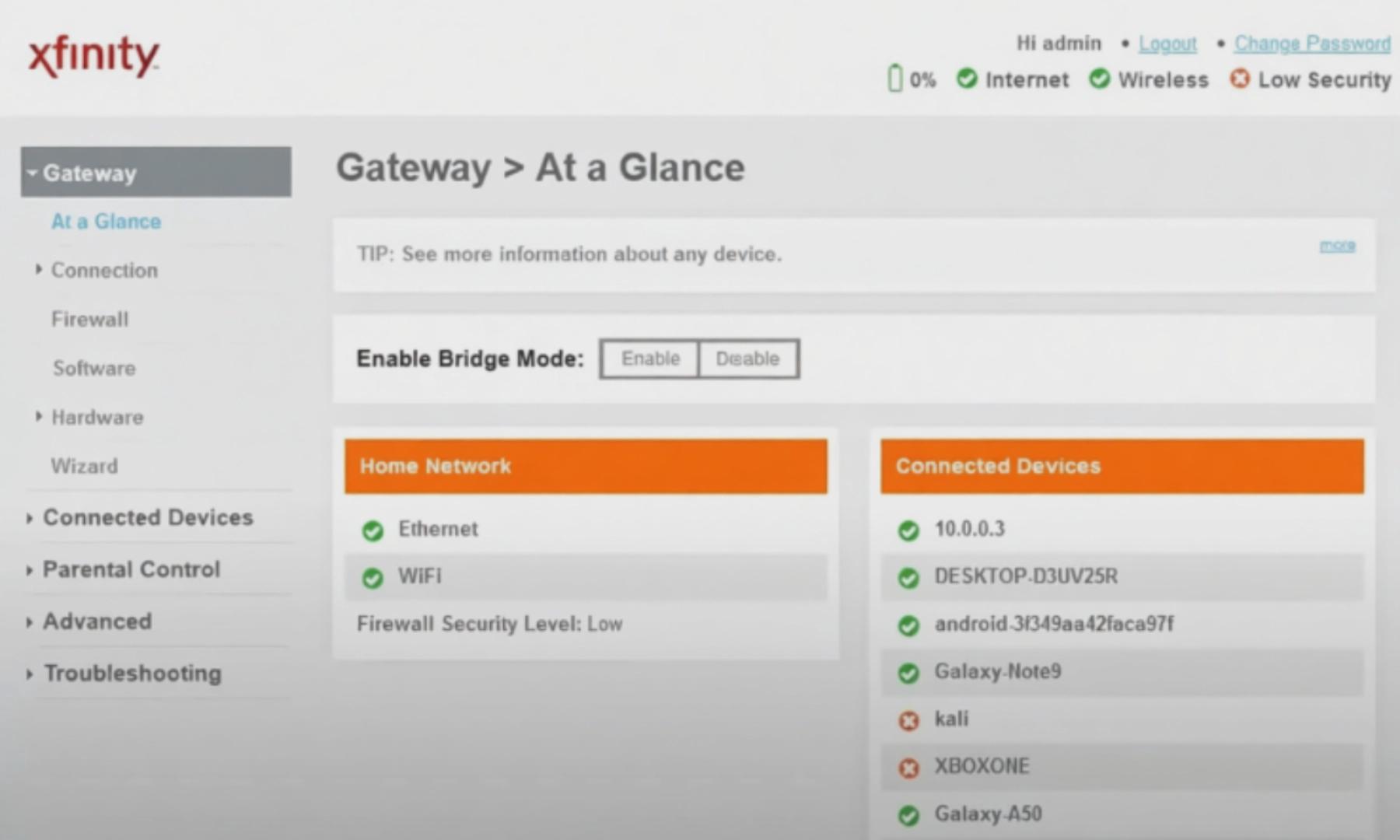1400x840 pixels.
Task: Click the battery status icon
Action: pyautogui.click(x=895, y=79)
